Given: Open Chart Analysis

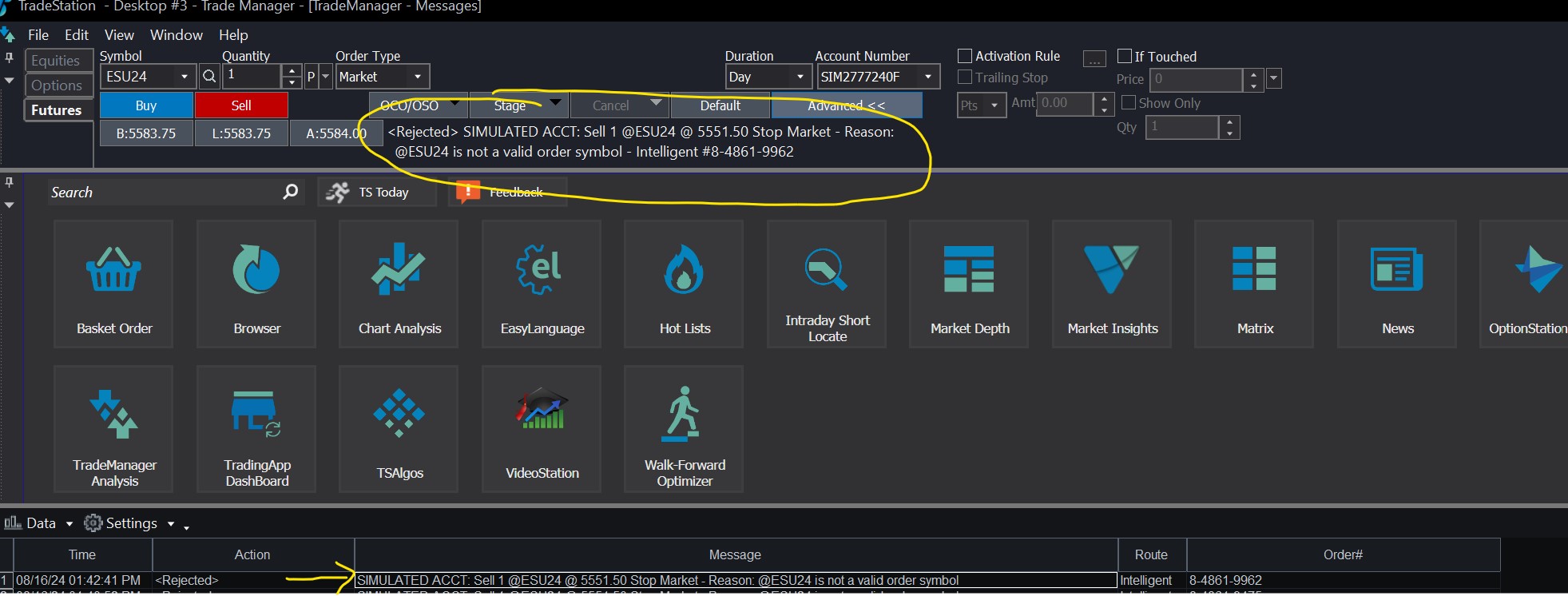Looking at the screenshot, I should click(399, 284).
